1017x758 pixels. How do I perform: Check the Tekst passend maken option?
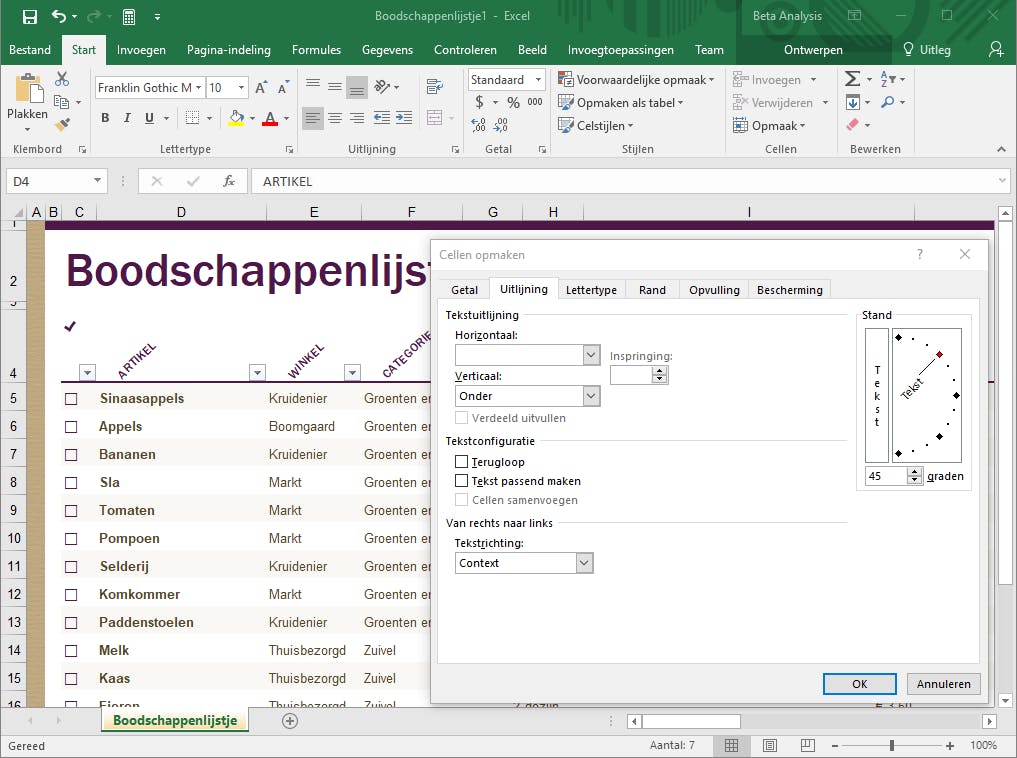[462, 481]
